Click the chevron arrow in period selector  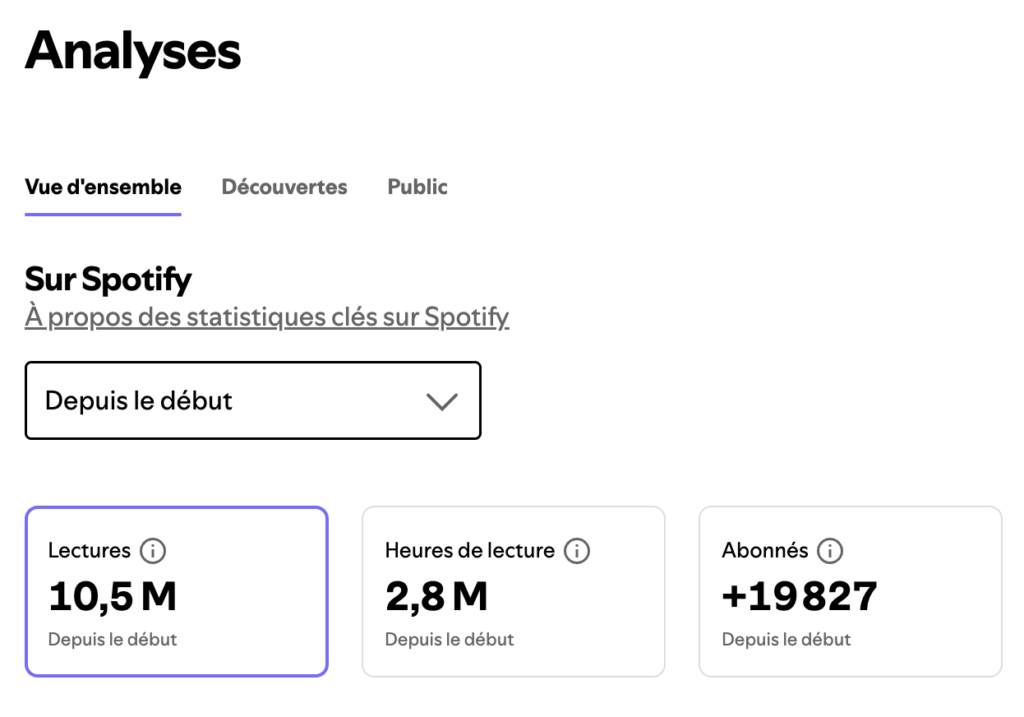441,401
